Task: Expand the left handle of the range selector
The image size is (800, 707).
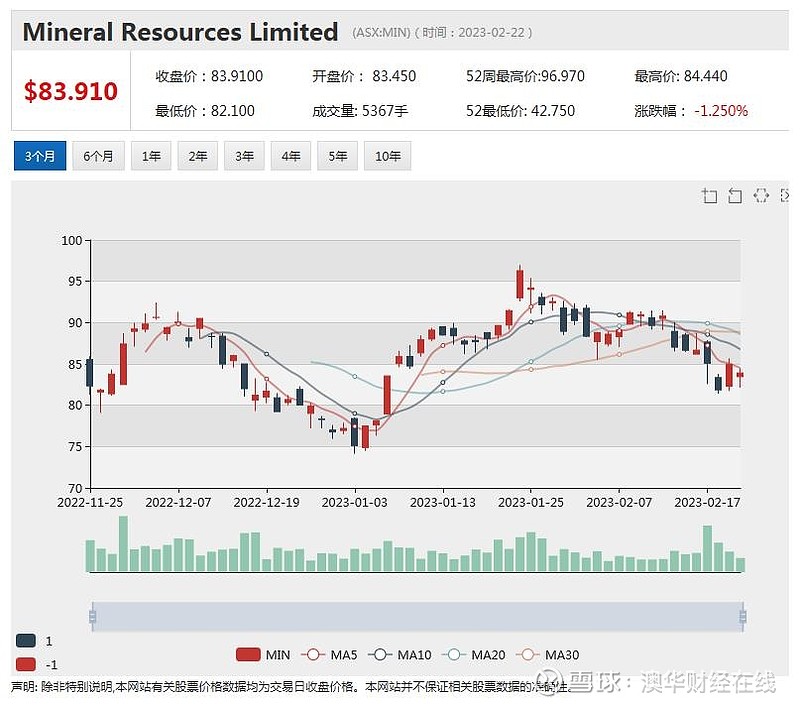Action: 93,617
